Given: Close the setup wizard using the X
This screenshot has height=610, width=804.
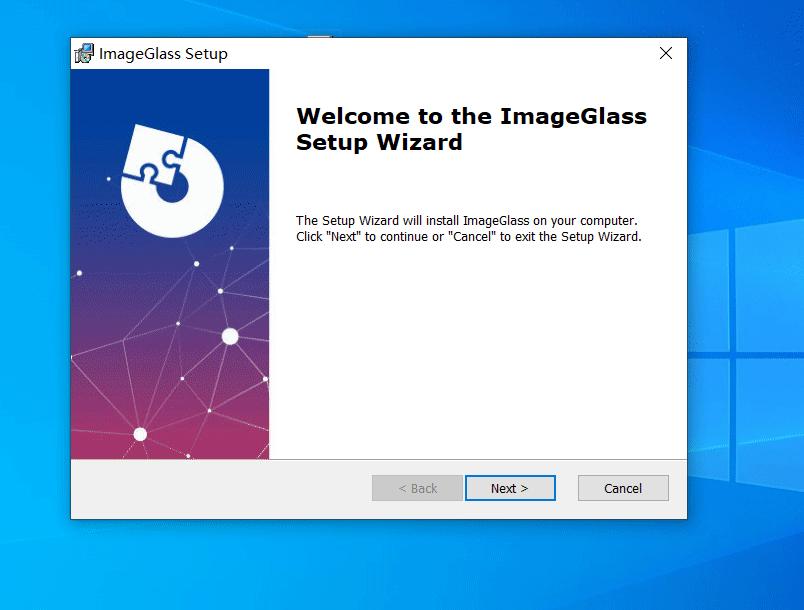Looking at the screenshot, I should [665, 54].
